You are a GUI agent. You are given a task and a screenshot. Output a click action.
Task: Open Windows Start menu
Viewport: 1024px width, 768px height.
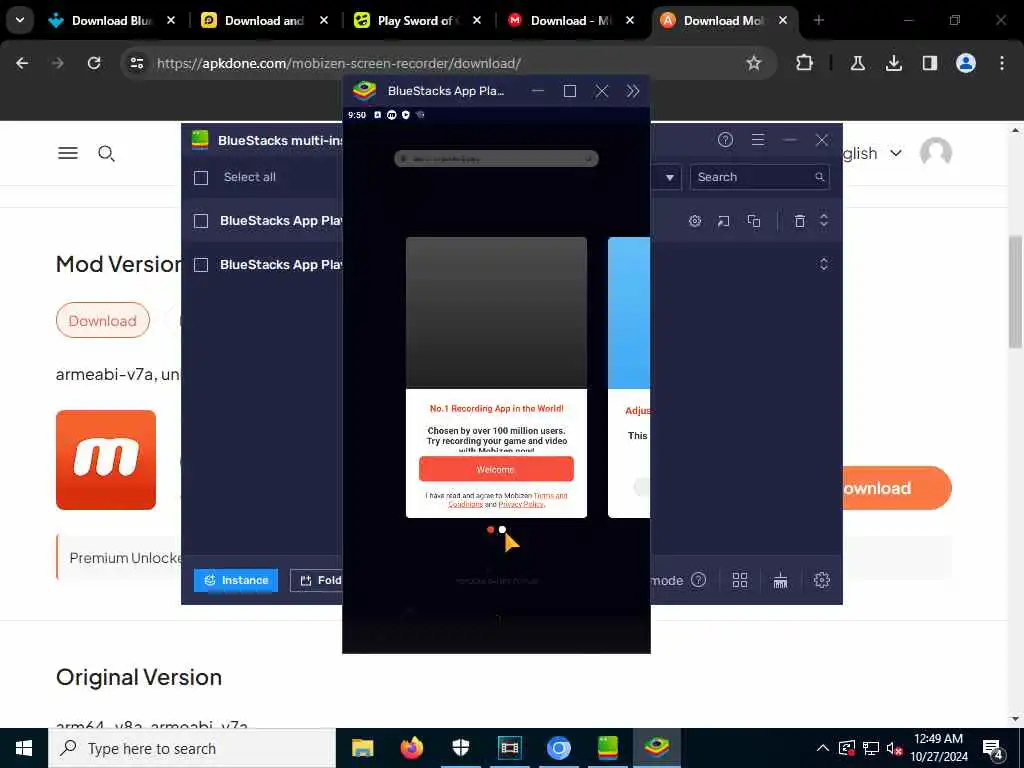[24, 748]
